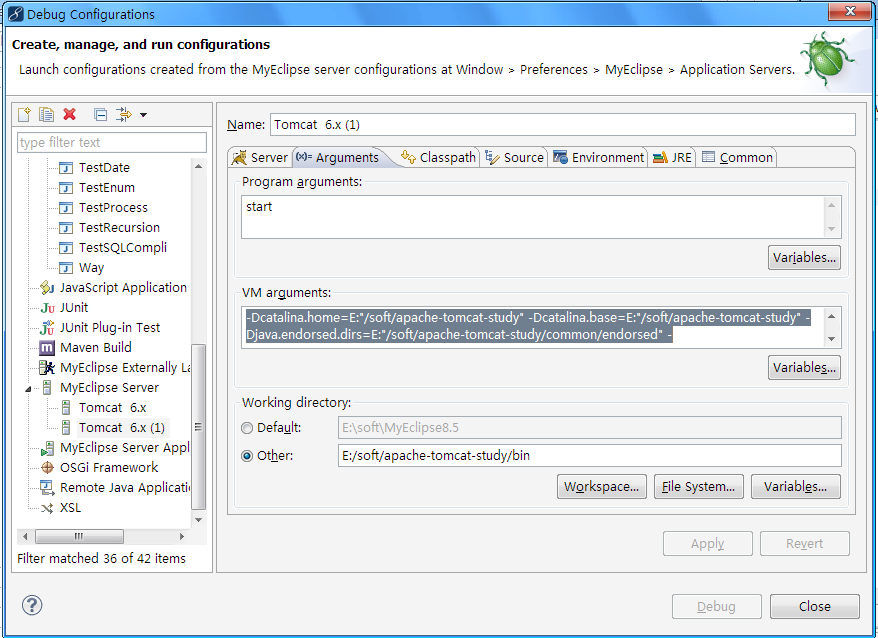Open the filter dropdown arrow menu
This screenshot has height=638, width=878.
143,115
